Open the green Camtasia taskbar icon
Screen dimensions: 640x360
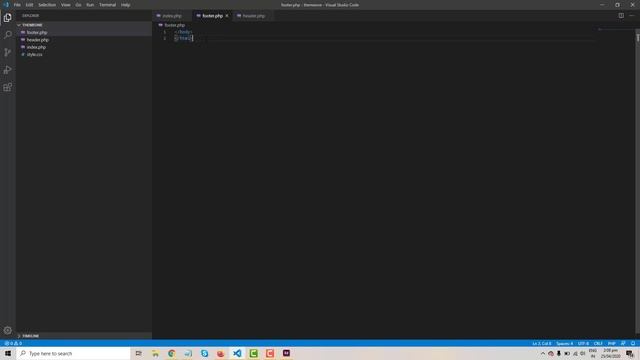pos(253,353)
